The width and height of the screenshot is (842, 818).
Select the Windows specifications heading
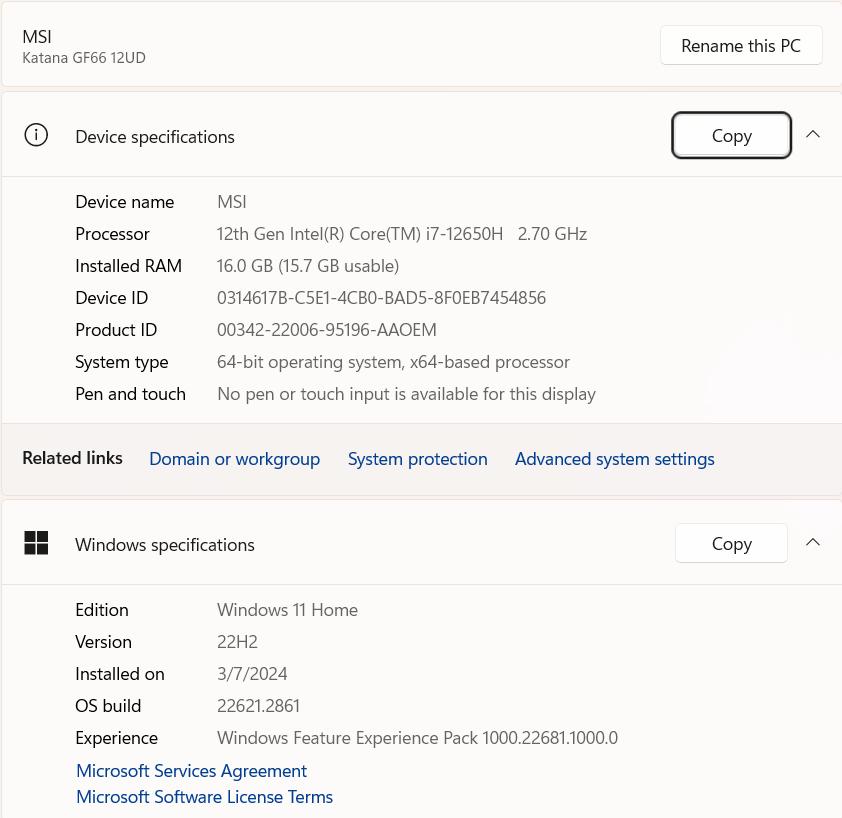coord(165,545)
